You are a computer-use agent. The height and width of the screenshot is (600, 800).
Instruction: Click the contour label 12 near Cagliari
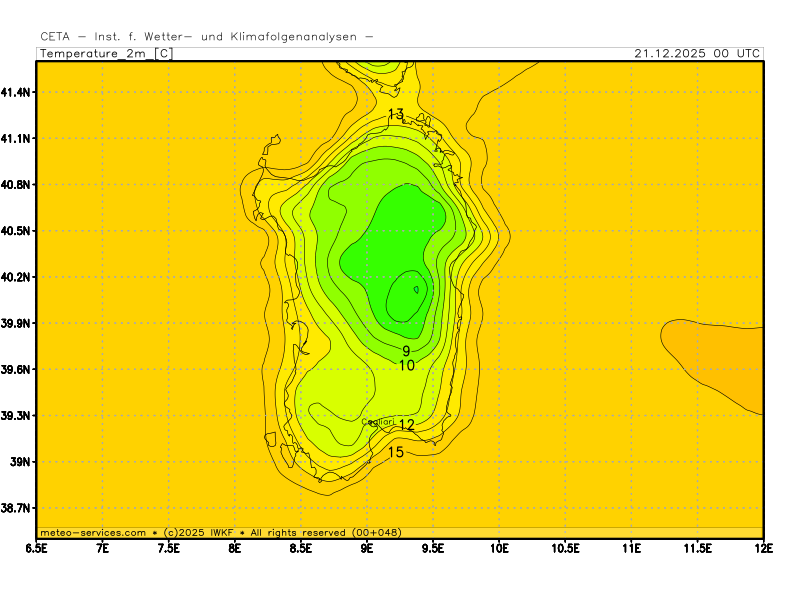[x=407, y=425]
